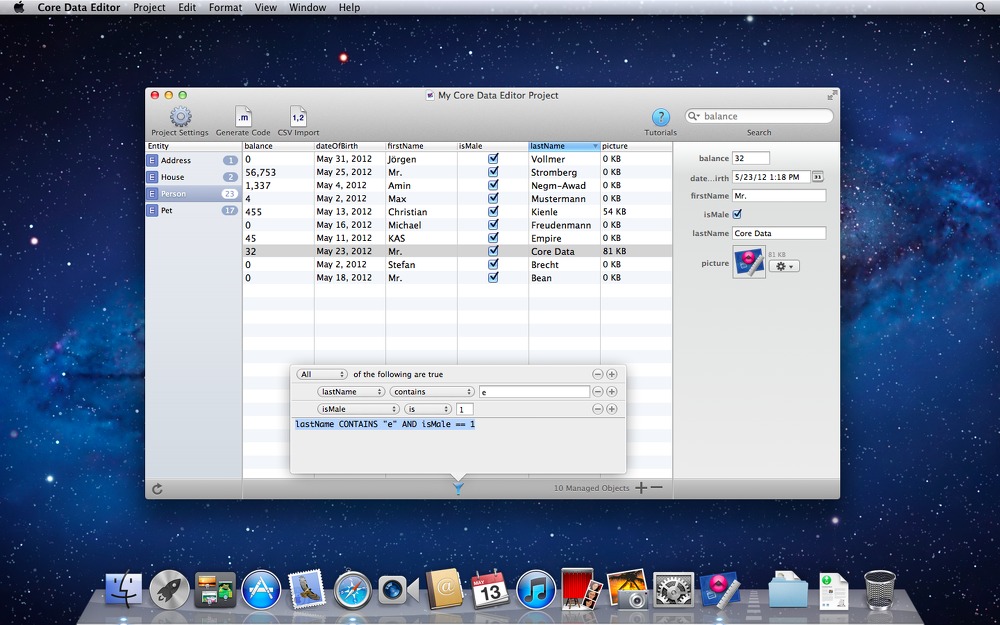Open Spotlight search in menu bar
Screen dimensions: 1000x625
tap(981, 7)
